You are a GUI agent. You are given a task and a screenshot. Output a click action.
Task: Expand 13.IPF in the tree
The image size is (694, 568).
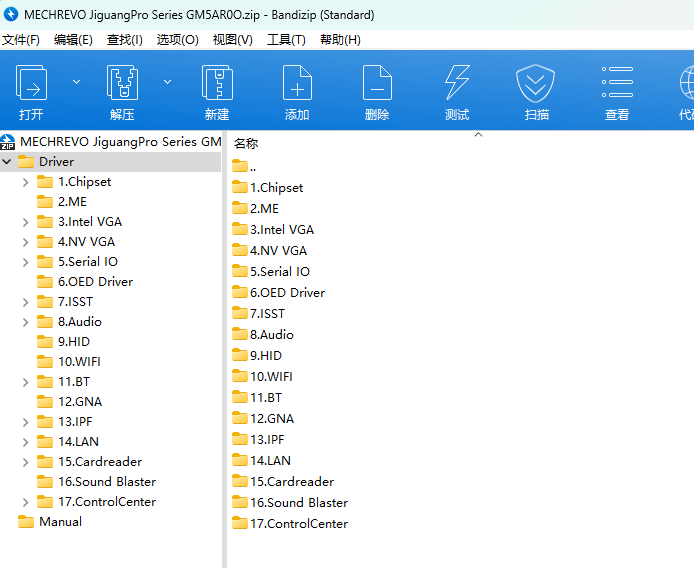(26, 422)
